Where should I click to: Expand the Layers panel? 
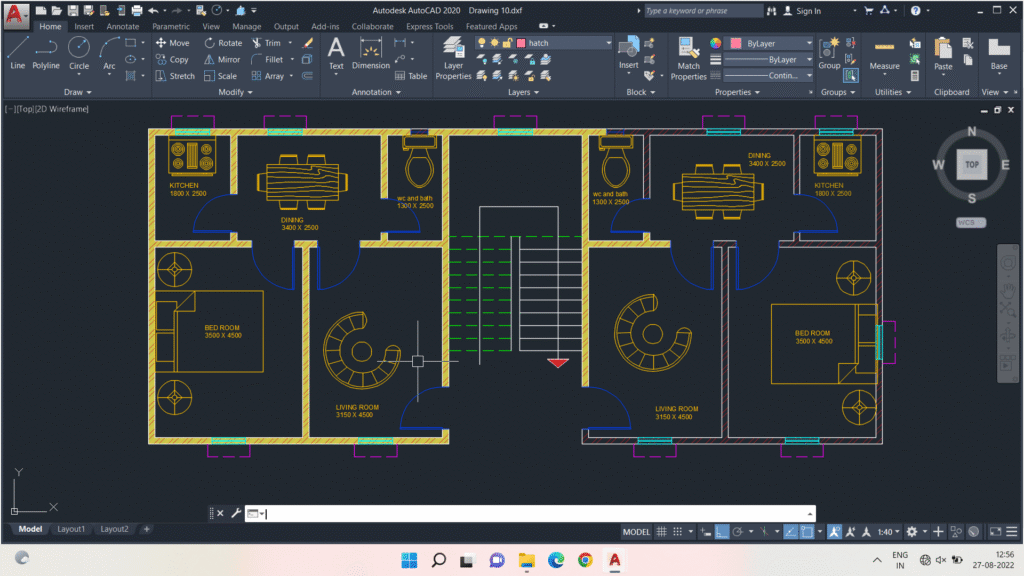(523, 92)
